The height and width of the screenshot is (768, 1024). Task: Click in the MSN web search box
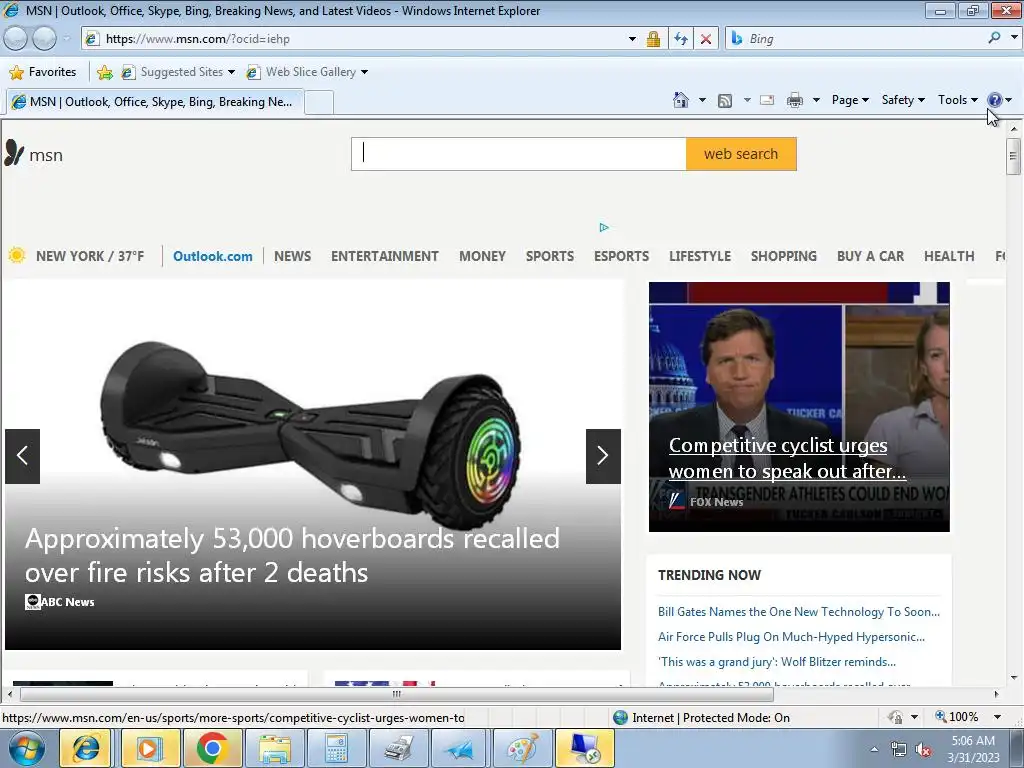pyautogui.click(x=519, y=154)
